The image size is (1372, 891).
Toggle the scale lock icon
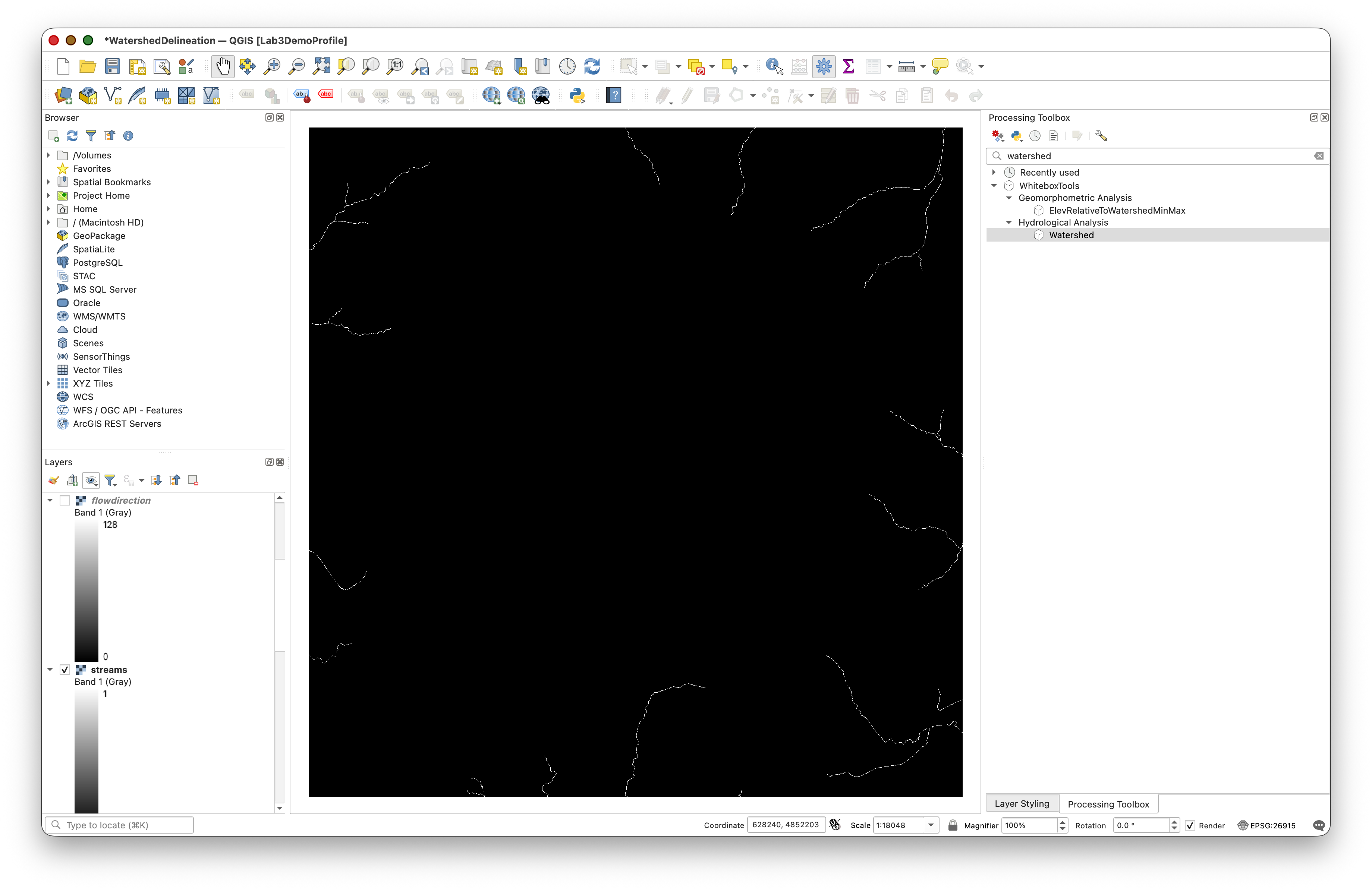coord(952,825)
